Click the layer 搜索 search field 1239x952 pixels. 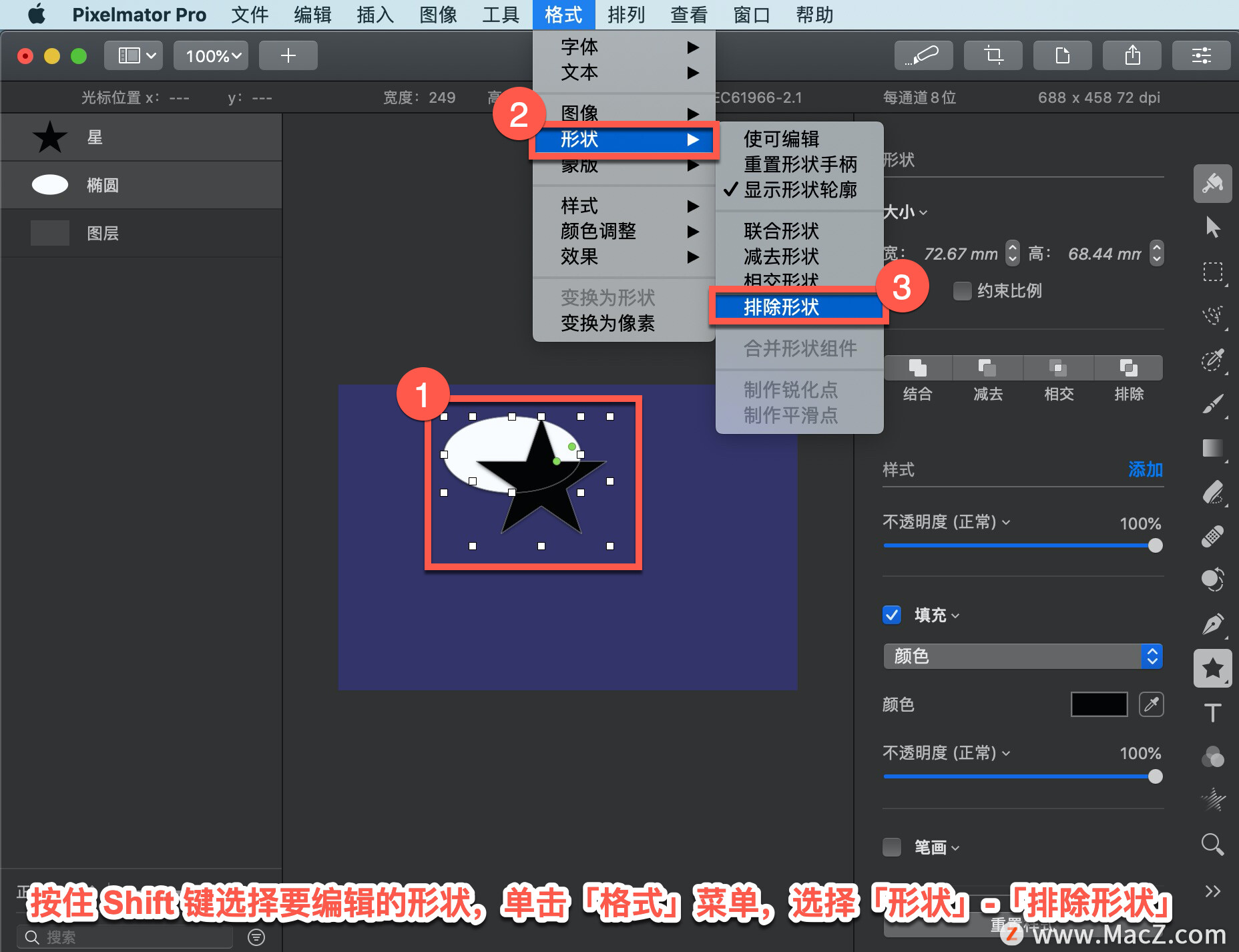(x=126, y=937)
